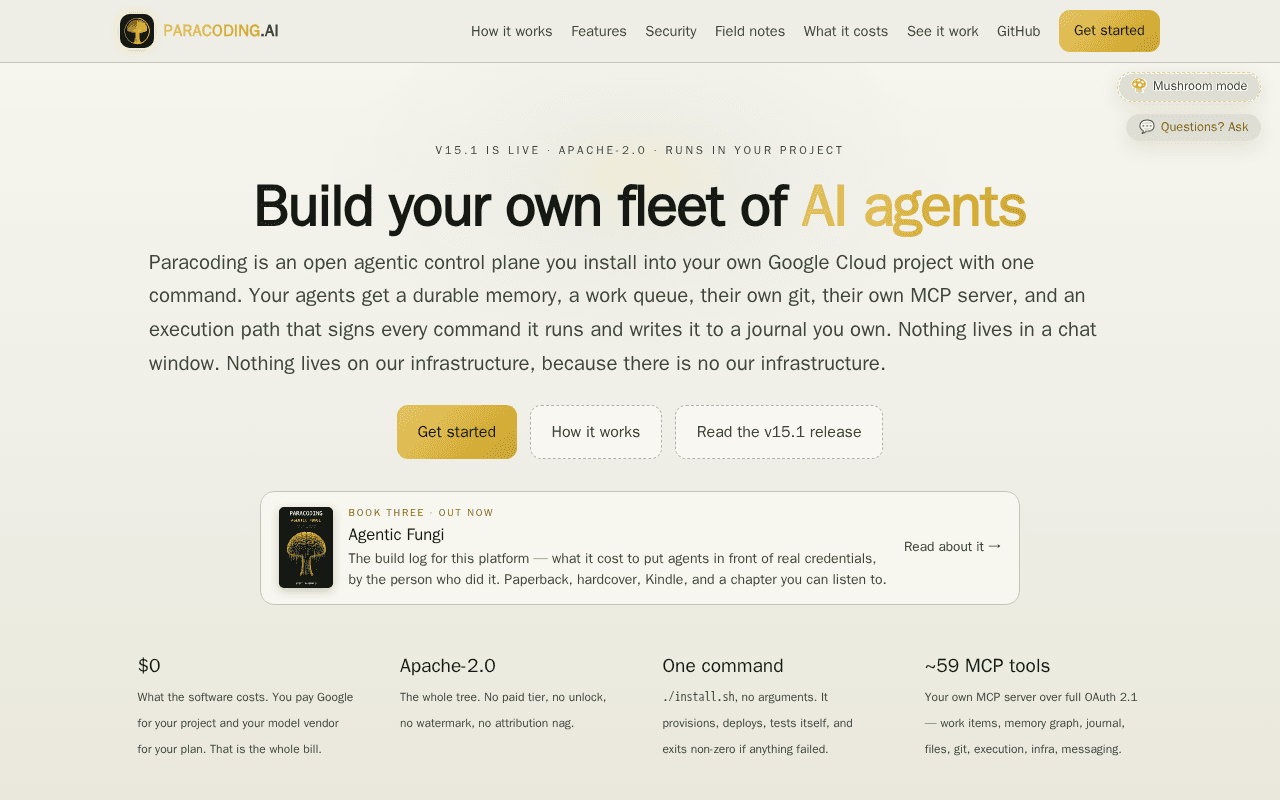The height and width of the screenshot is (800, 1280).
Task: Click the dashed How it works button
Action: point(596,432)
